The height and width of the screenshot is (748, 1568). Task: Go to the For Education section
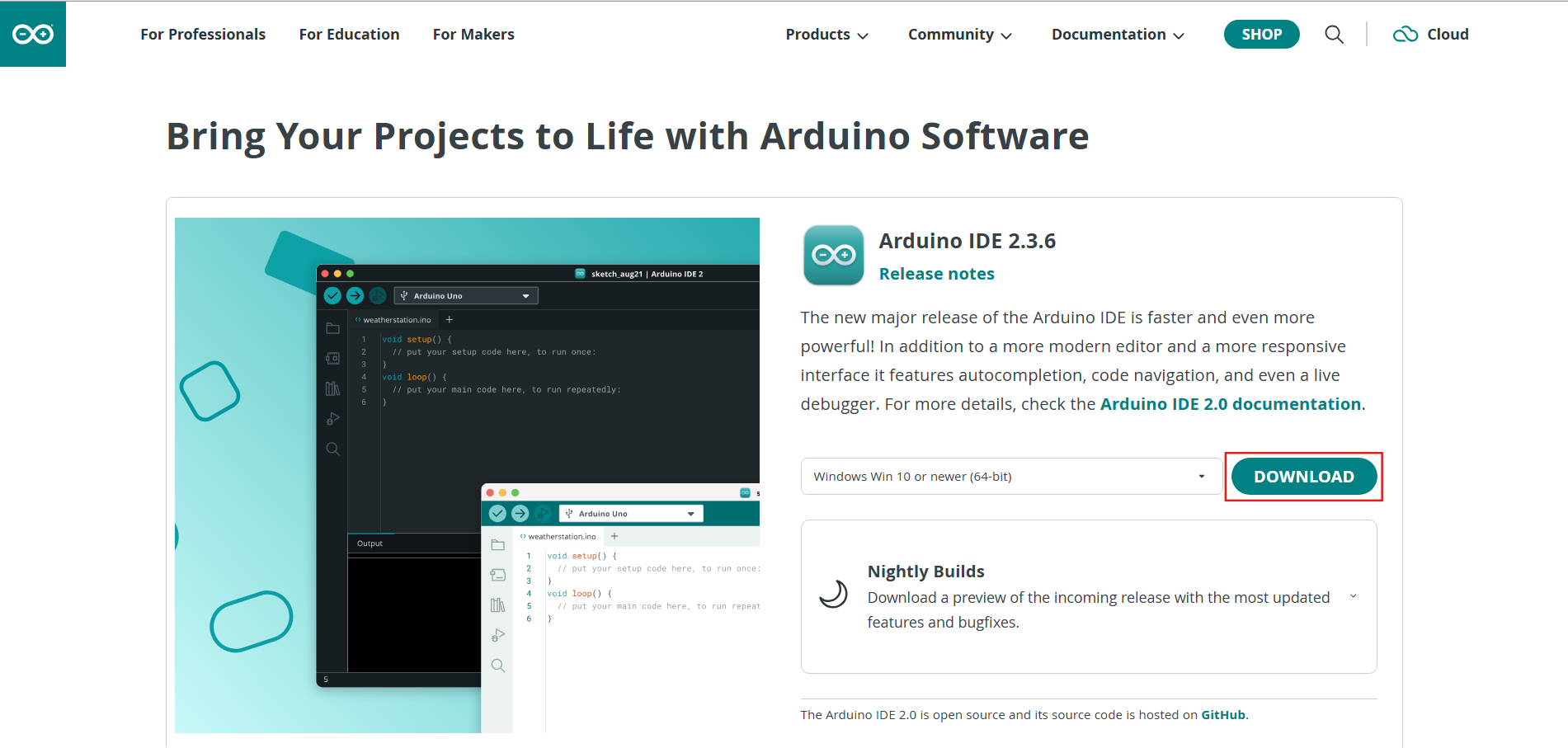click(349, 34)
